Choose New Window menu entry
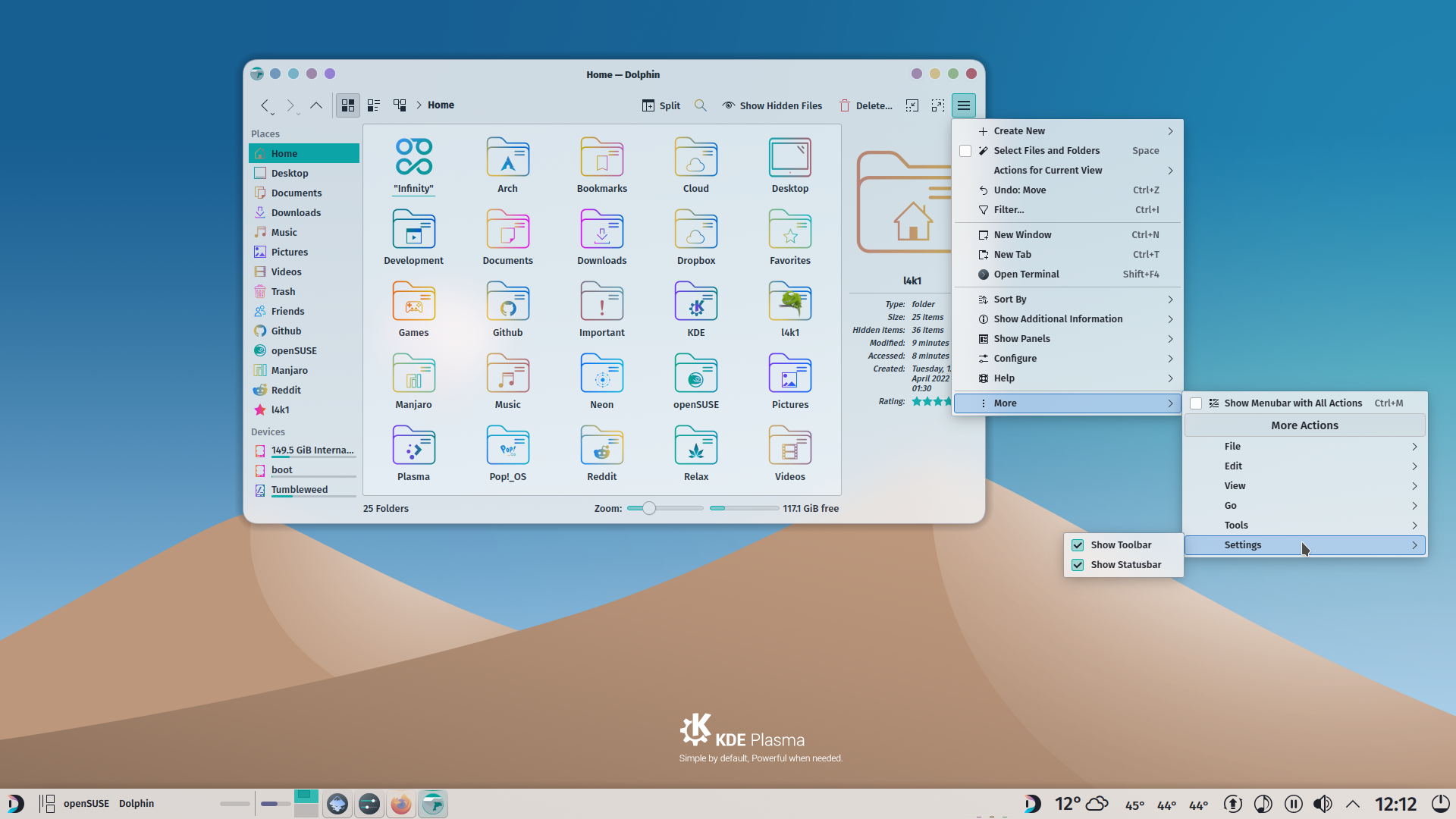Image resolution: width=1456 pixels, height=819 pixels. pyautogui.click(x=1067, y=235)
